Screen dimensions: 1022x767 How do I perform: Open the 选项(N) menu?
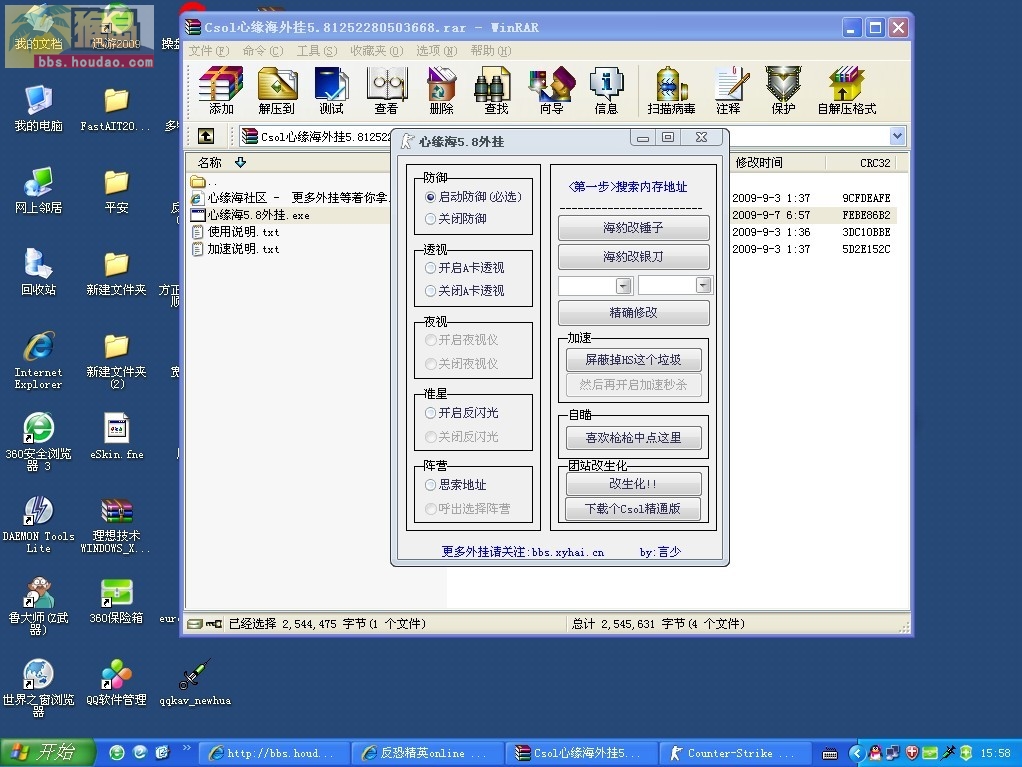click(437, 51)
